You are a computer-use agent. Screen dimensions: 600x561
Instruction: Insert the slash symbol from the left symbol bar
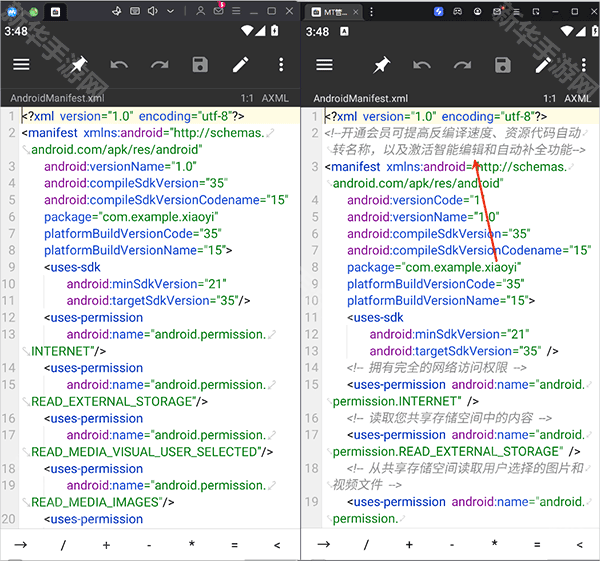(62, 544)
